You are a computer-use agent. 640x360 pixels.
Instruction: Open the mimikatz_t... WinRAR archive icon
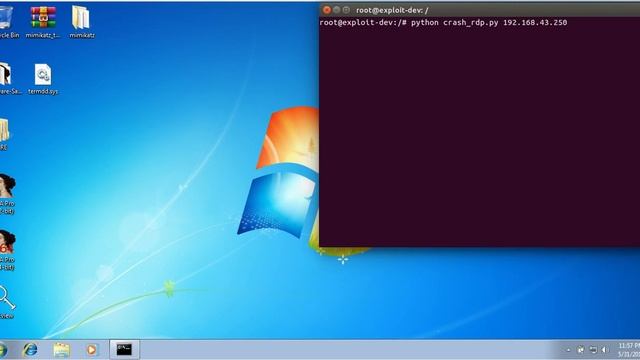(43, 21)
